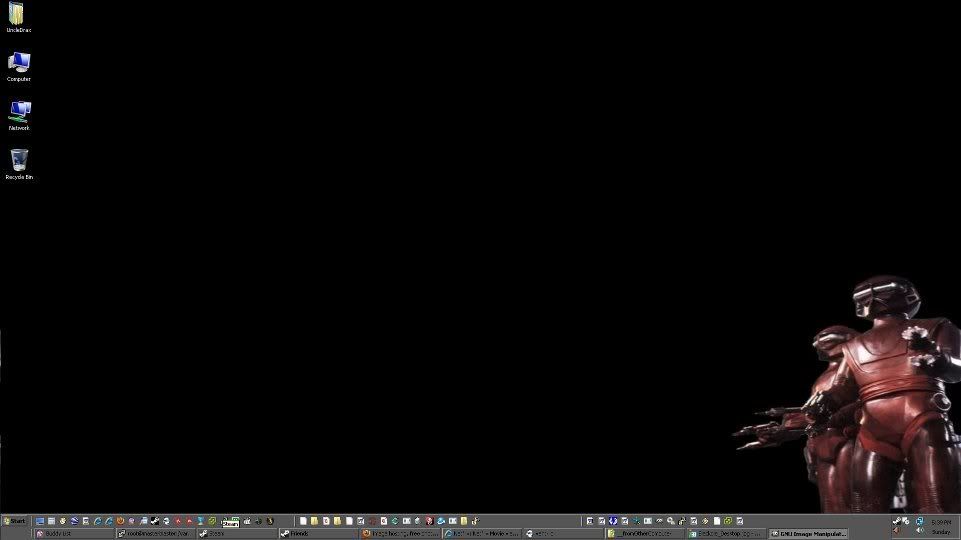Open the volume speaker icon in the tray
Screen dimensions: 961x540
pyautogui.click(x=919, y=531)
